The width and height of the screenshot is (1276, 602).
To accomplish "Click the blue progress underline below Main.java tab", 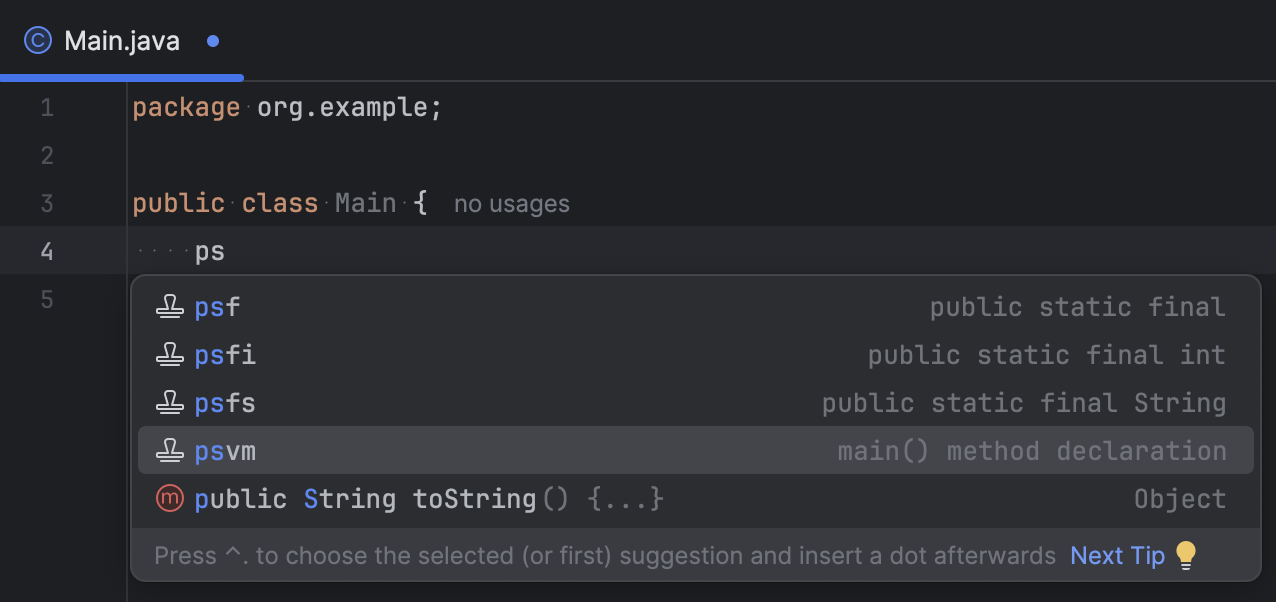I will [x=122, y=77].
